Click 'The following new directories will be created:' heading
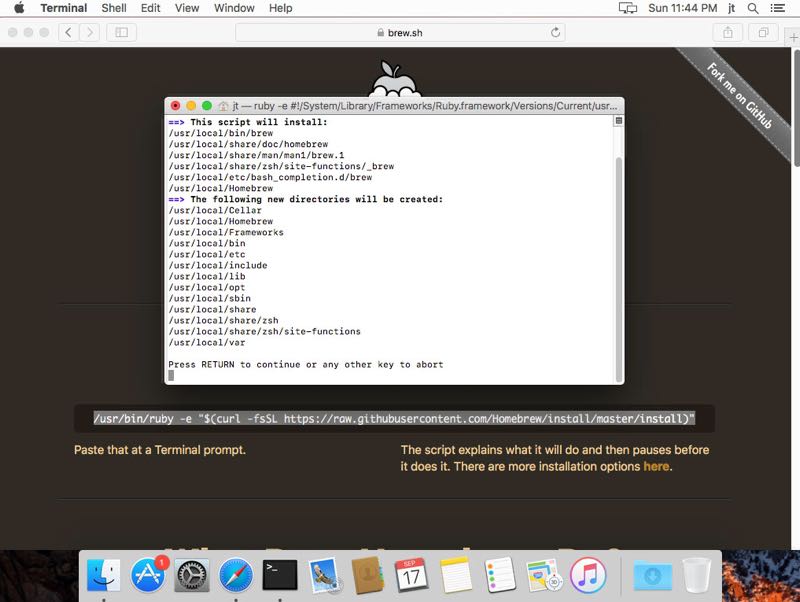This screenshot has width=800, height=602. click(x=317, y=199)
